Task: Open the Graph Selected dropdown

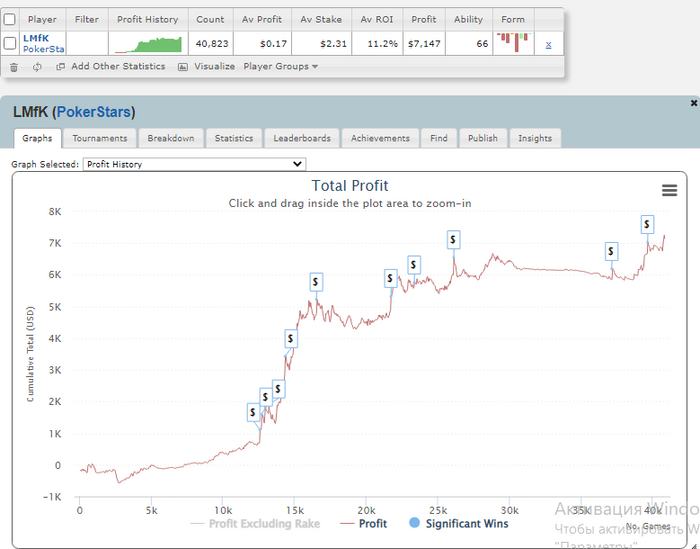Action: (x=195, y=164)
